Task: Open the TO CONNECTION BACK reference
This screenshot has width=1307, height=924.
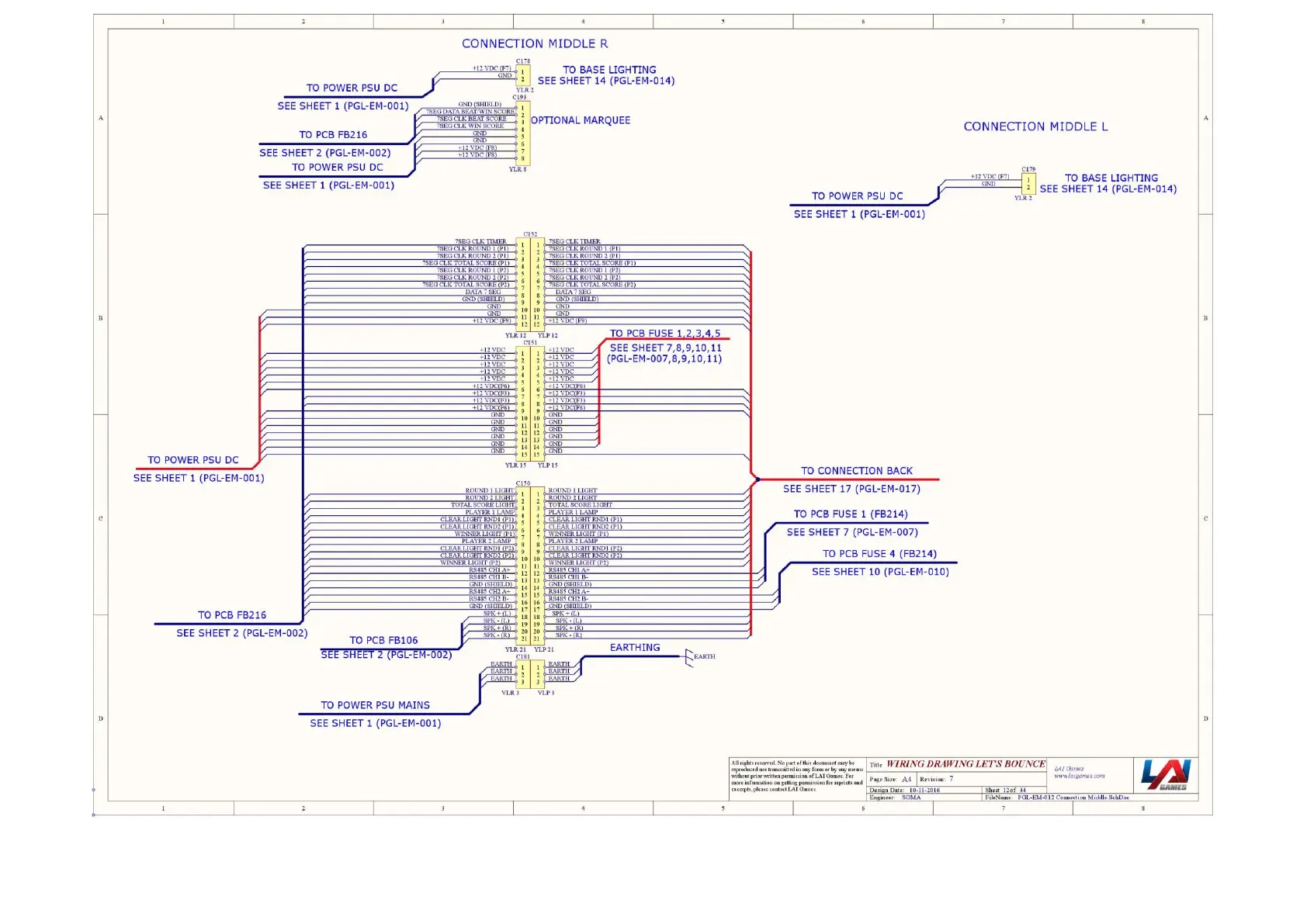Action: 856,471
